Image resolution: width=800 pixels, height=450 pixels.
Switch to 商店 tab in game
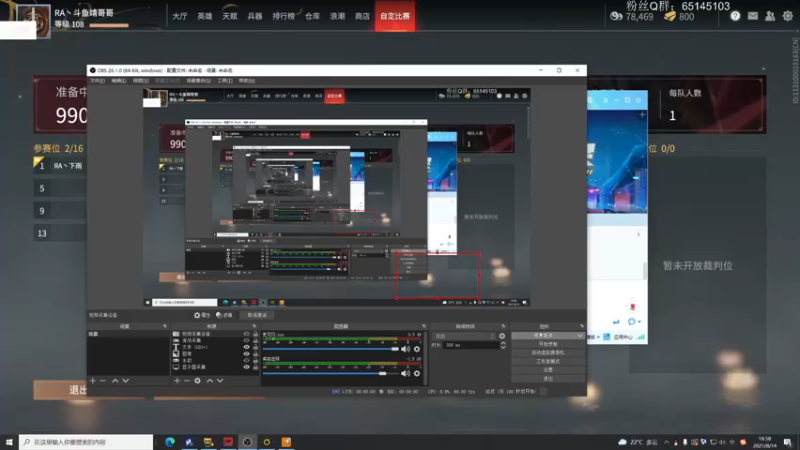362,16
